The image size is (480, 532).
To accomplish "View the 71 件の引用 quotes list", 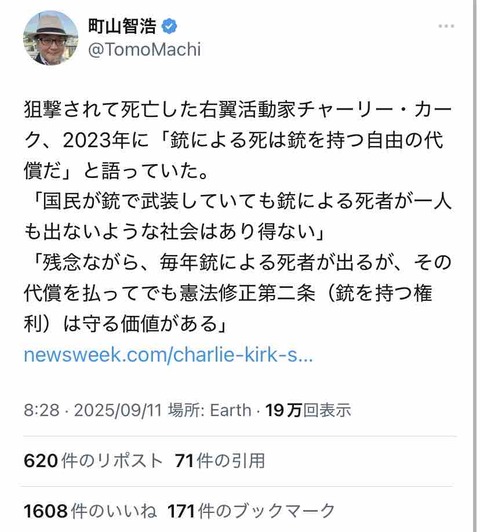I will click(220, 461).
